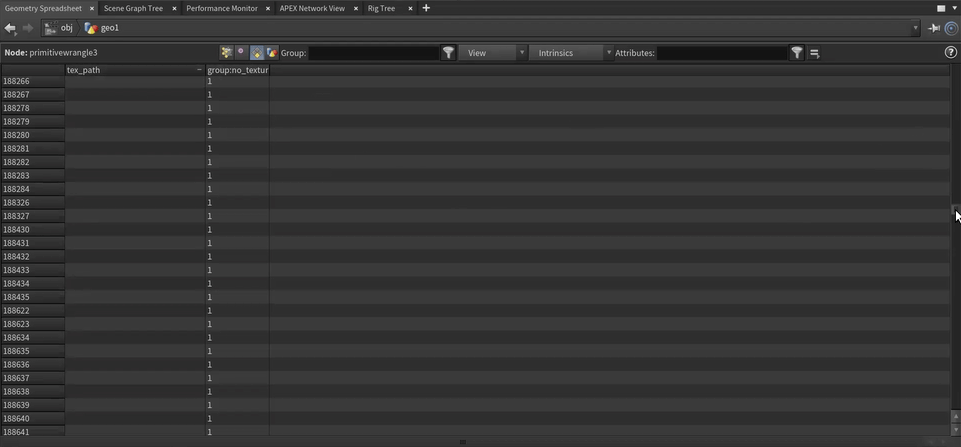Viewport: 961px width, 447px height.
Task: Click the Attributes filter funnel icon
Action: (797, 53)
